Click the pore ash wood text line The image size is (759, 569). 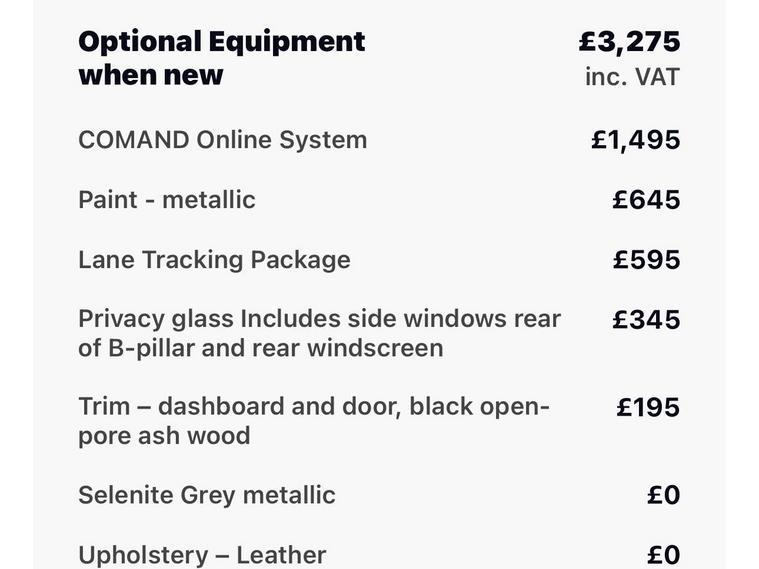point(164,436)
